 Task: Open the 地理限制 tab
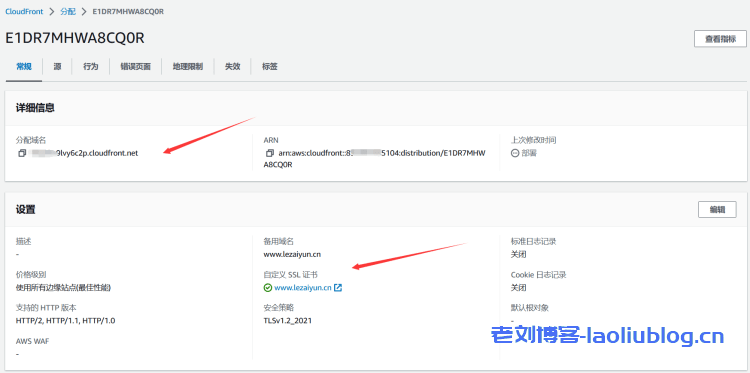[188, 67]
